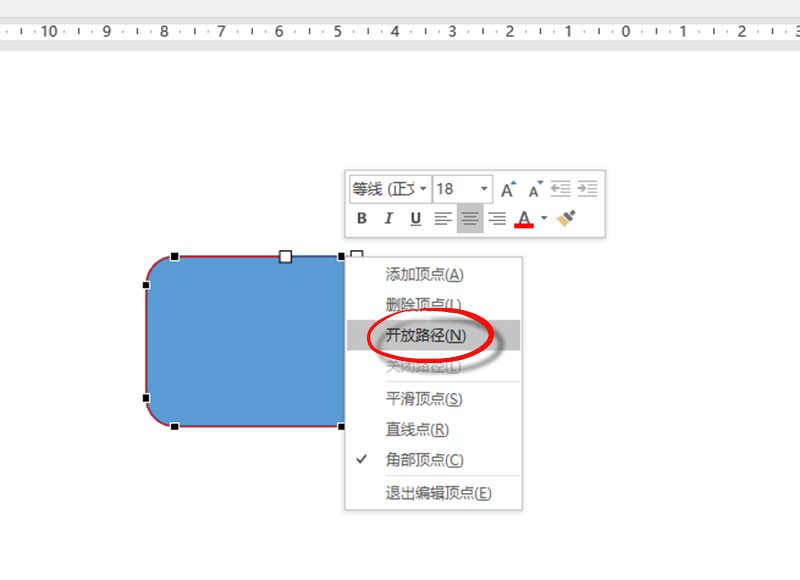
Task: Decrease the indent level
Action: tap(560, 189)
